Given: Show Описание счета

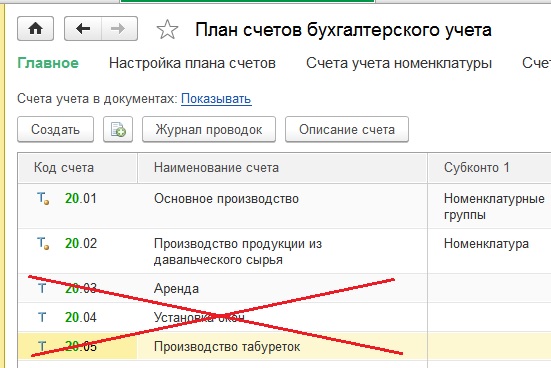Looking at the screenshot, I should tap(347, 129).
